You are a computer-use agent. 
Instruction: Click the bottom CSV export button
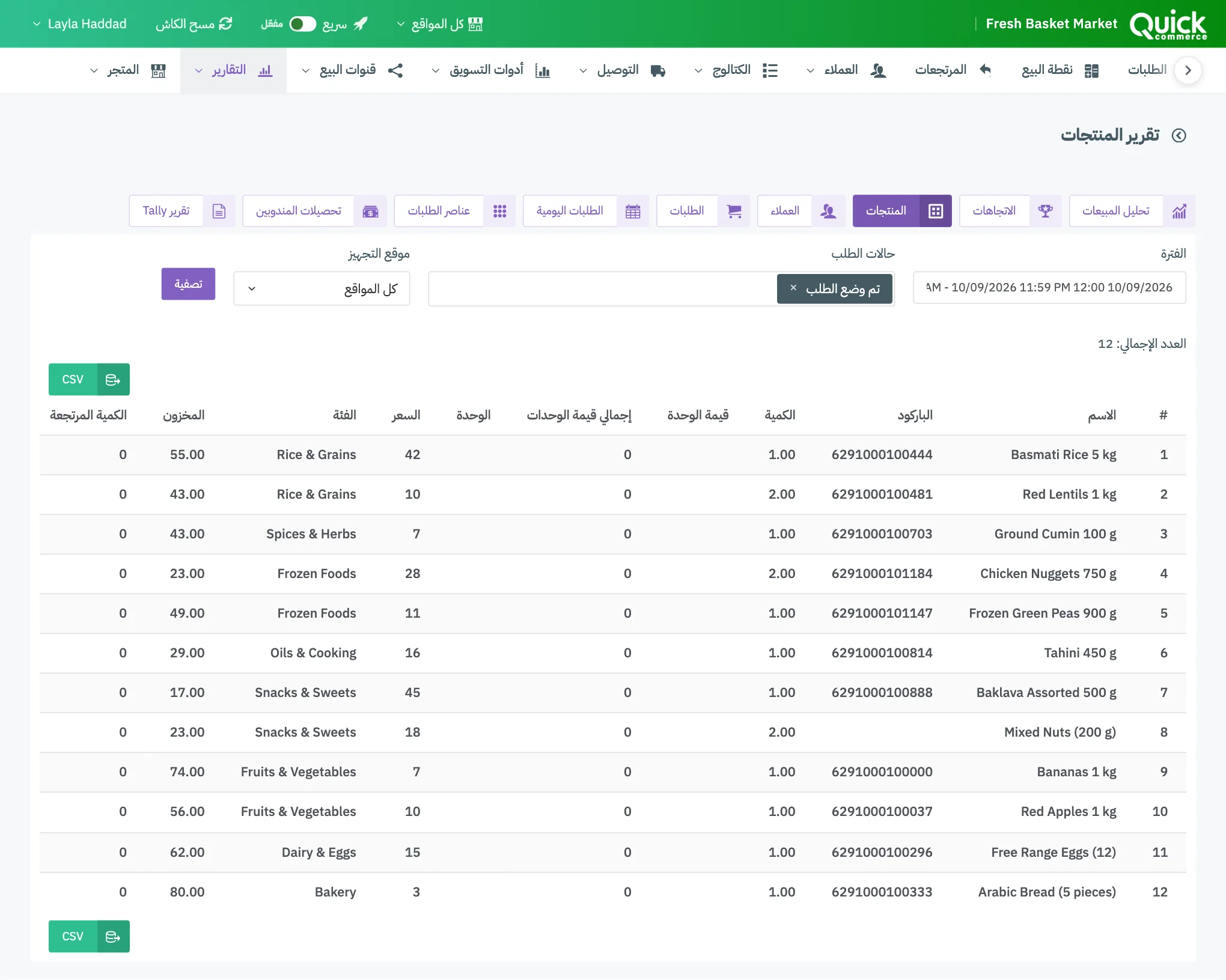click(x=89, y=936)
